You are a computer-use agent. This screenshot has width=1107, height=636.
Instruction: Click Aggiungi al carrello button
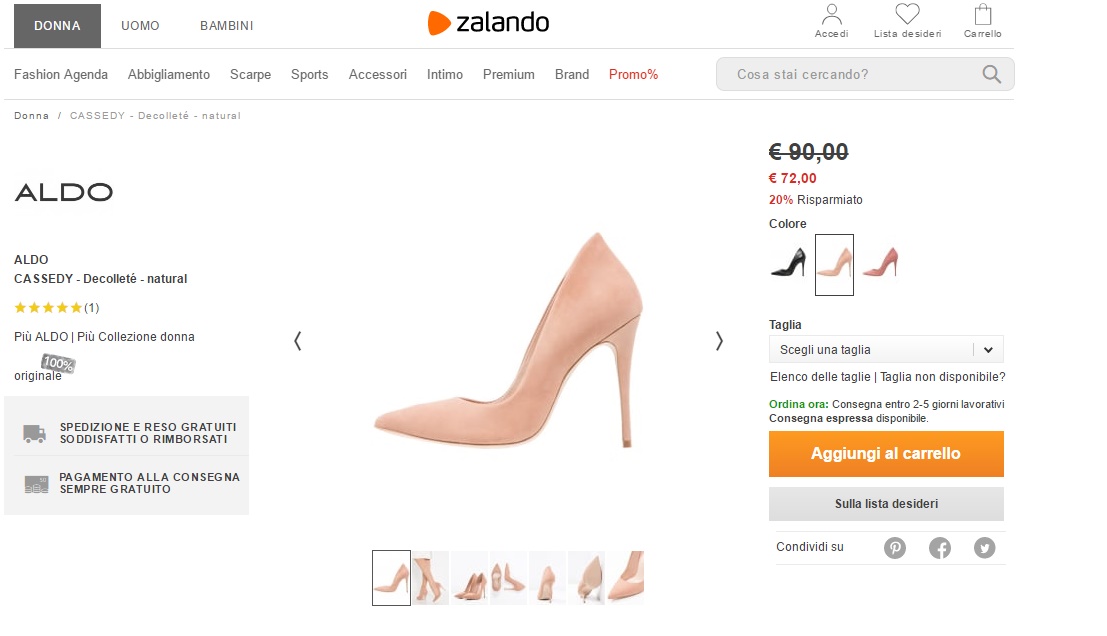pos(886,454)
